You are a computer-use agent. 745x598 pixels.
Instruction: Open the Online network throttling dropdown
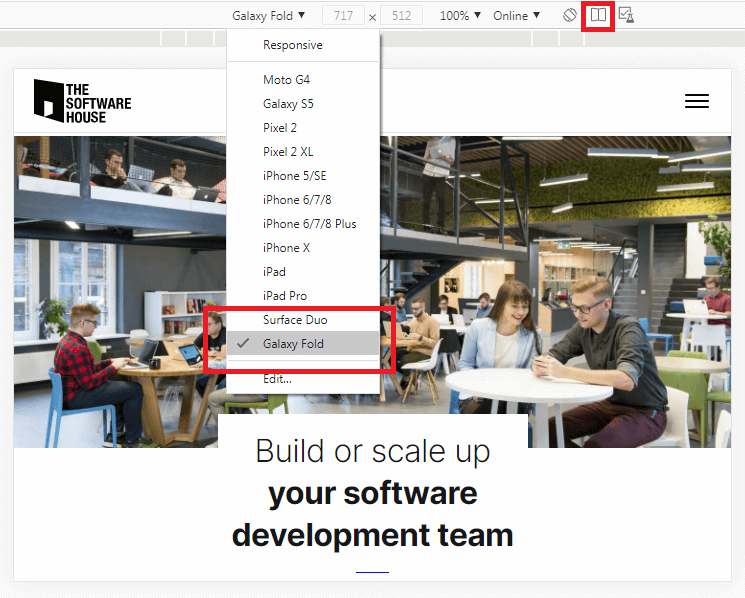(516, 16)
